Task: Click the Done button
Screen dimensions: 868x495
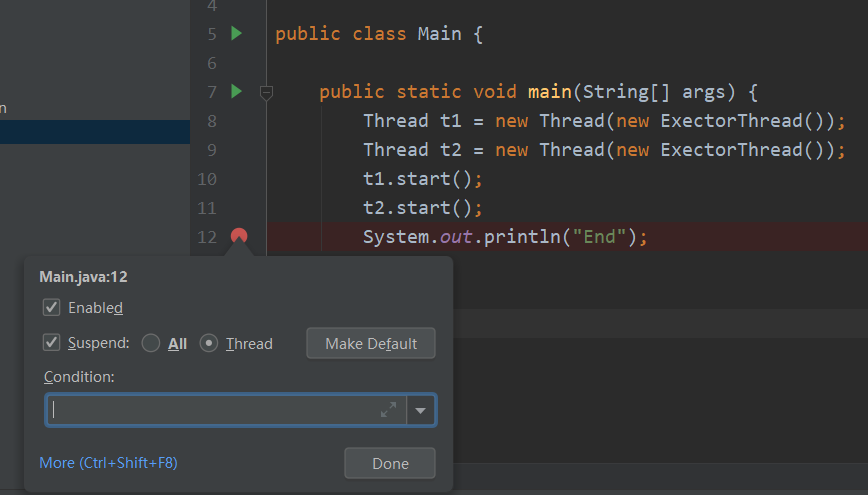Action: [x=390, y=463]
